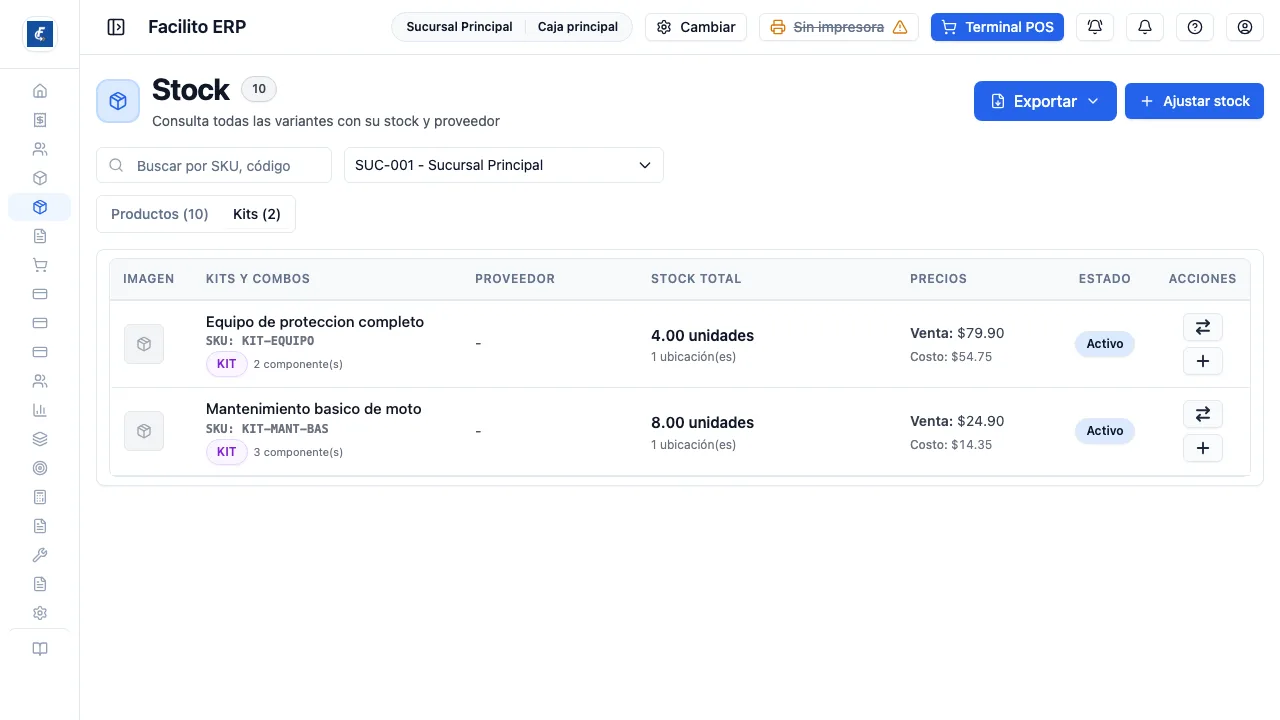Open the bar chart reports sidebar icon
This screenshot has height=720, width=1280.
[x=40, y=410]
